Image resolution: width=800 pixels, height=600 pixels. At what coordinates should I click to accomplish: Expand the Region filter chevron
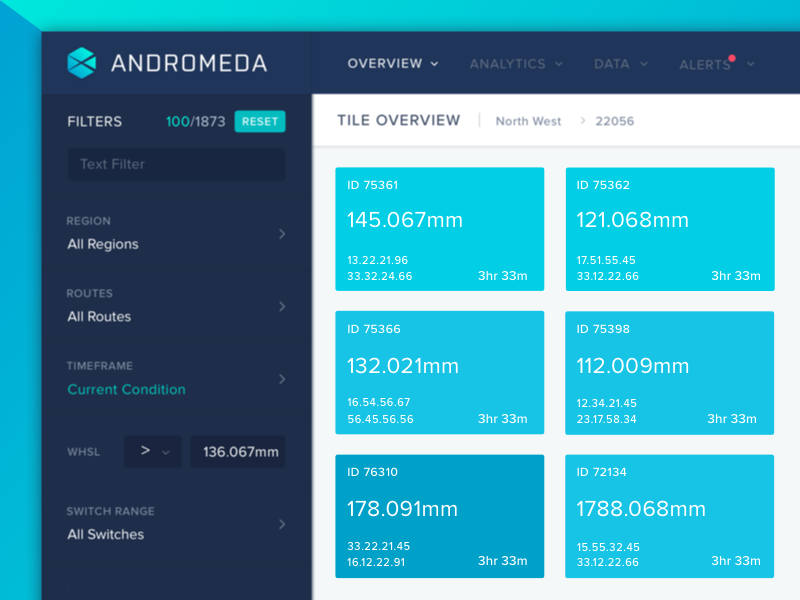click(282, 234)
